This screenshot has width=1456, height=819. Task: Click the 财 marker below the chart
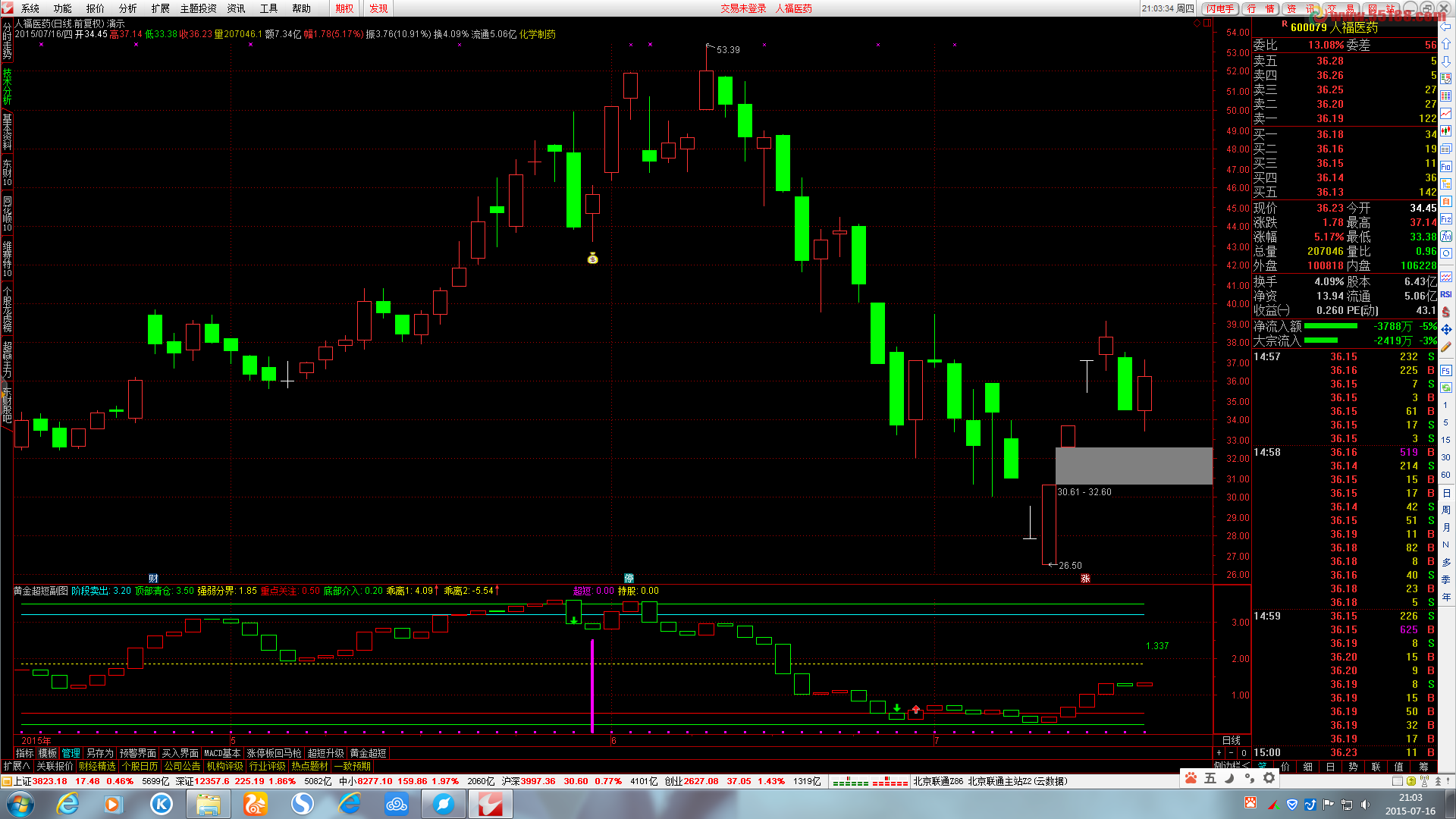(x=153, y=578)
